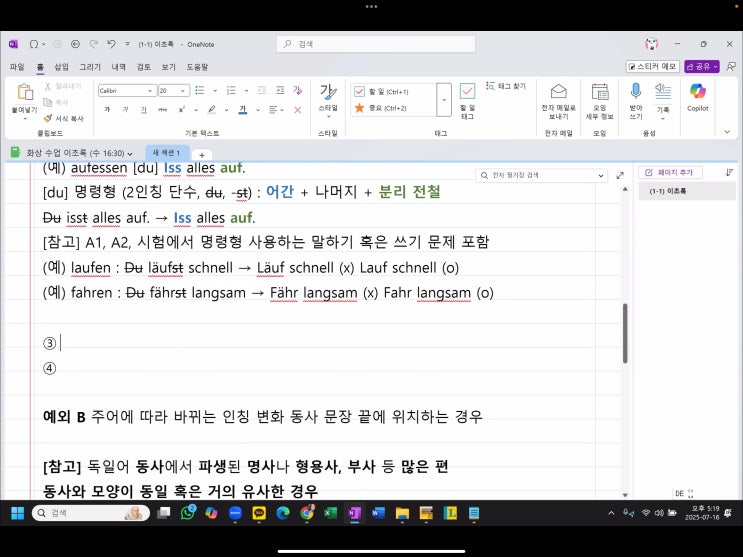This screenshot has height=557, width=743.
Task: Open Word from the taskbar
Action: coord(378,512)
